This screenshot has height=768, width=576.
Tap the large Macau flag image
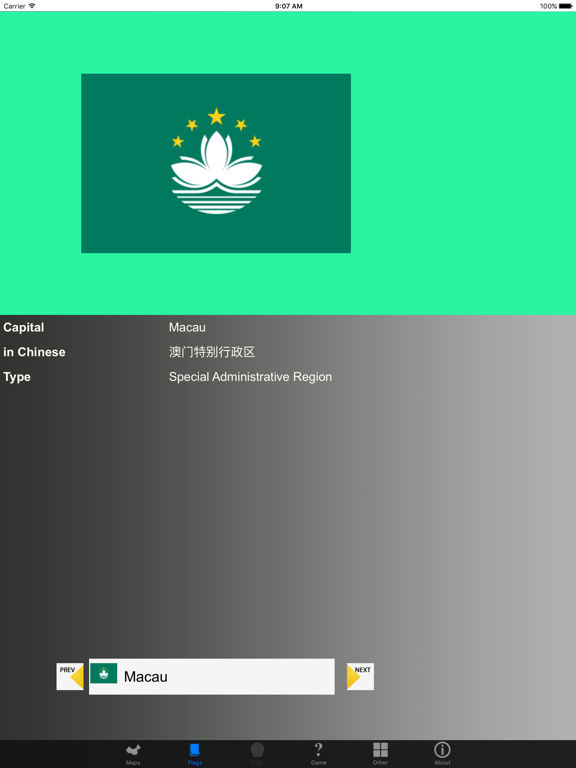pos(216,163)
